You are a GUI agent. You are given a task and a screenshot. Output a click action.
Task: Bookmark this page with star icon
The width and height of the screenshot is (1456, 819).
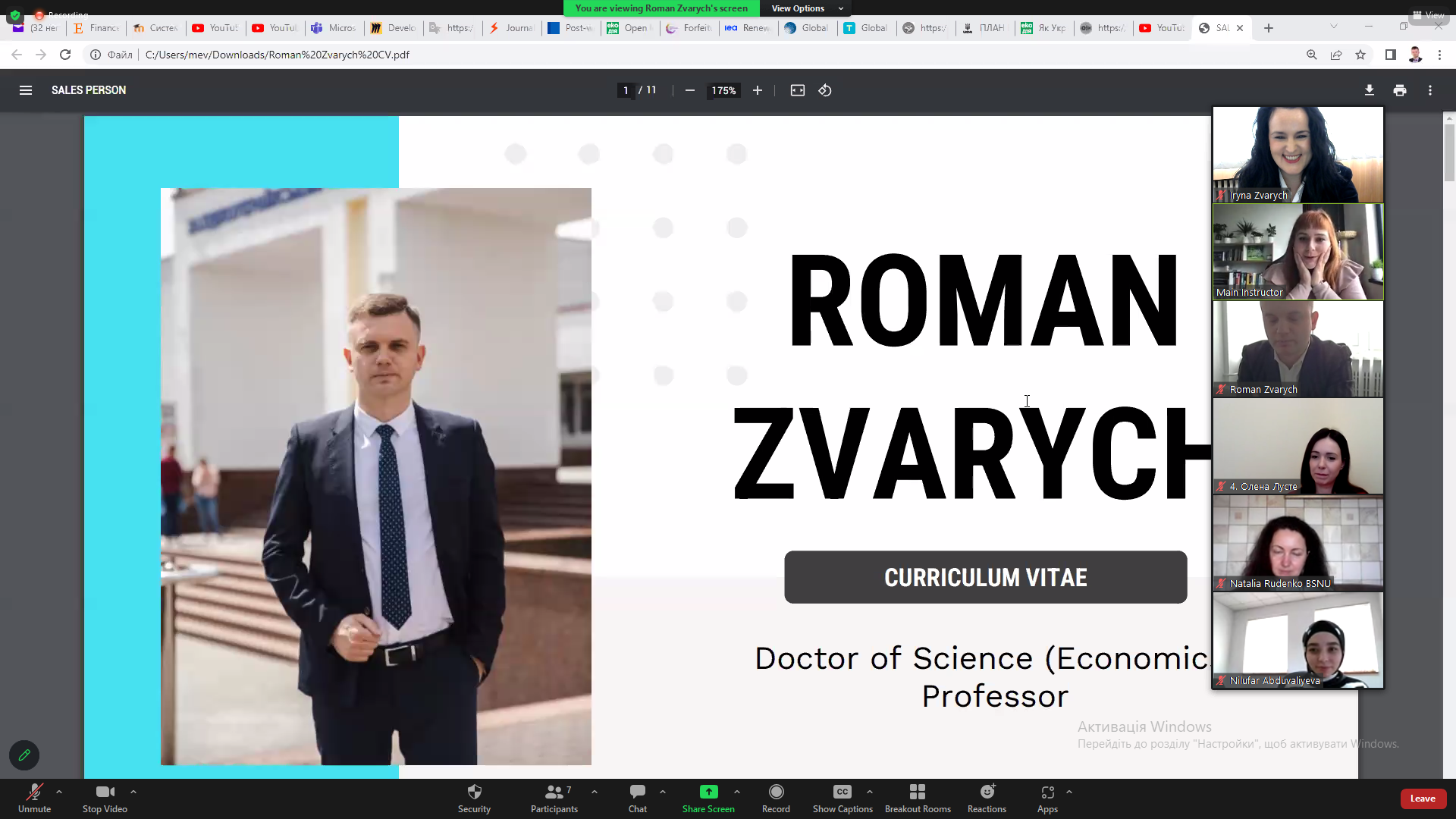[1360, 55]
